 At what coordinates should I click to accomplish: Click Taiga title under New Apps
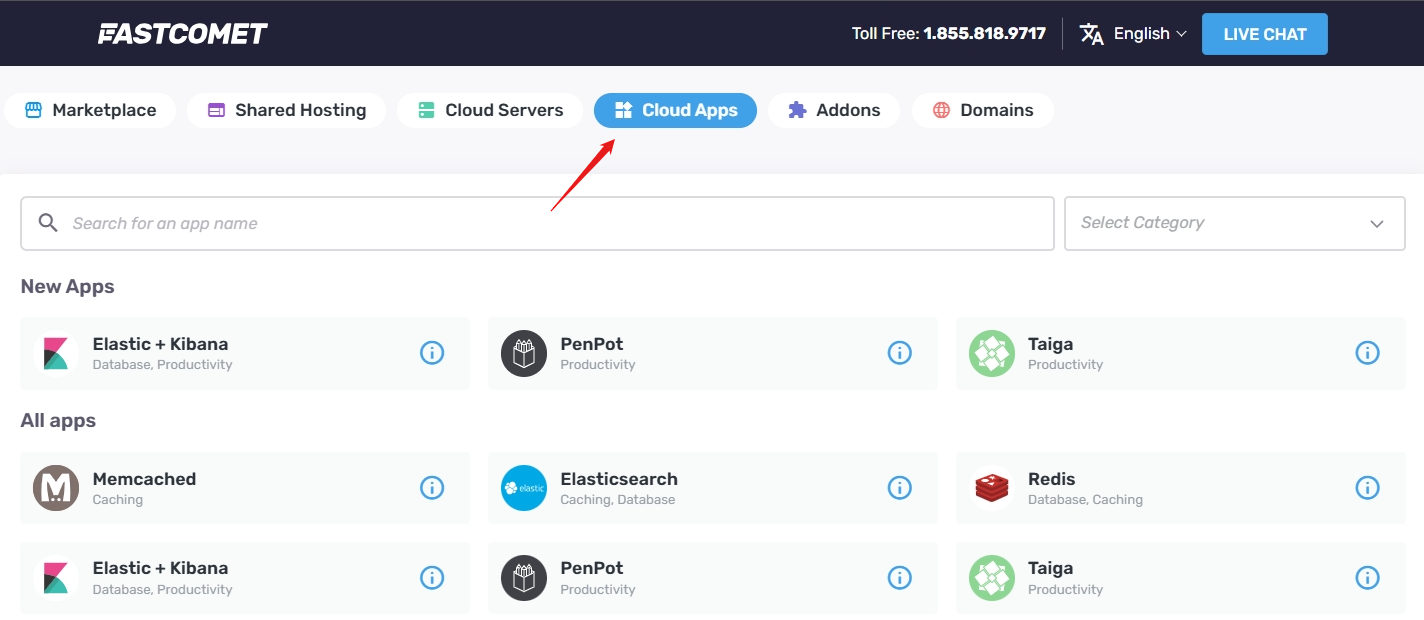[x=1051, y=344]
